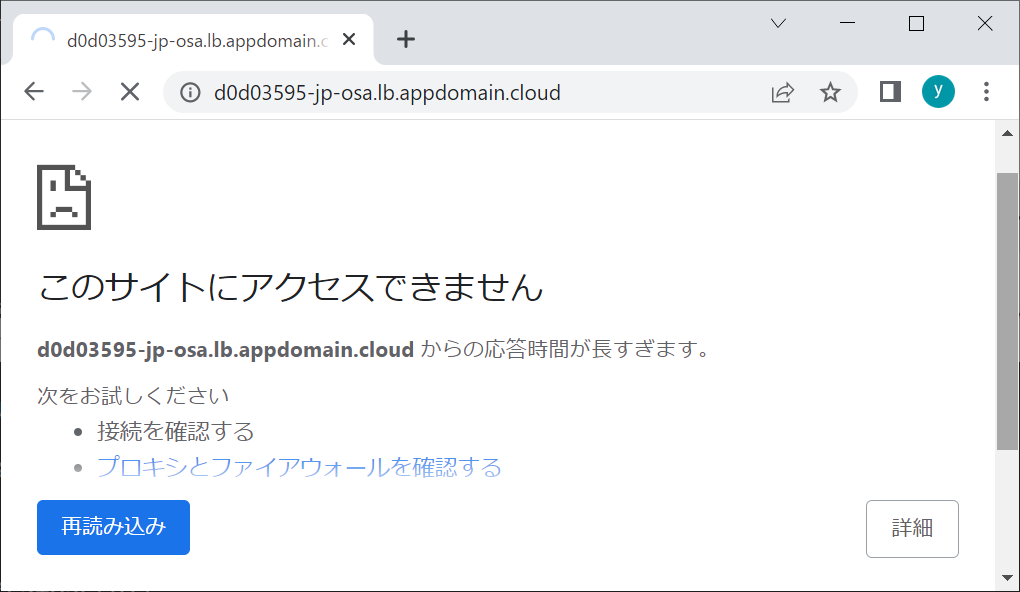Click bold d0d03595-jp-osa.lb.appdomain.cloud in error message

coord(225,349)
